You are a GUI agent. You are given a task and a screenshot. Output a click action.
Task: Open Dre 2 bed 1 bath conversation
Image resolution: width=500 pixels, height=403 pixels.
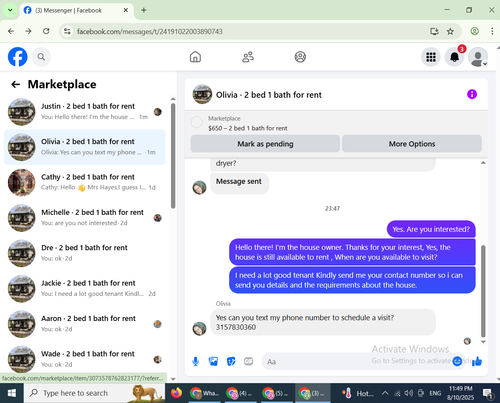point(85,253)
